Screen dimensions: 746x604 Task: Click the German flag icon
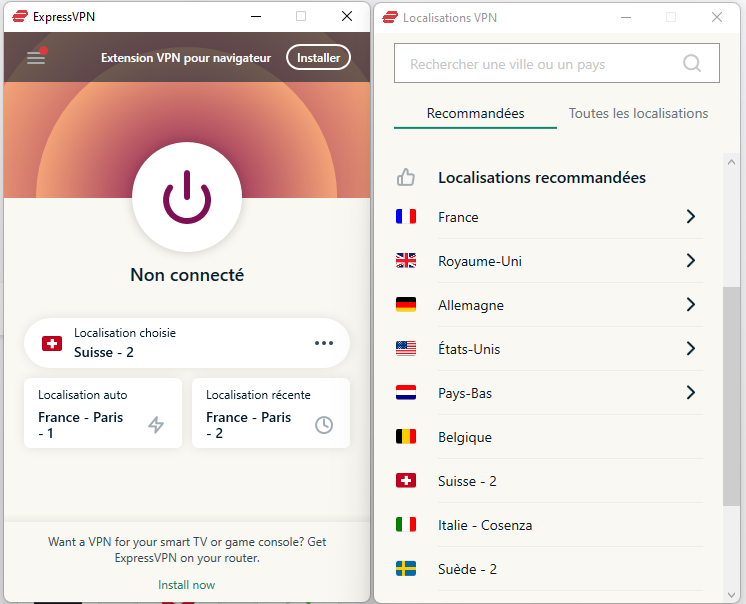pyautogui.click(x=406, y=304)
